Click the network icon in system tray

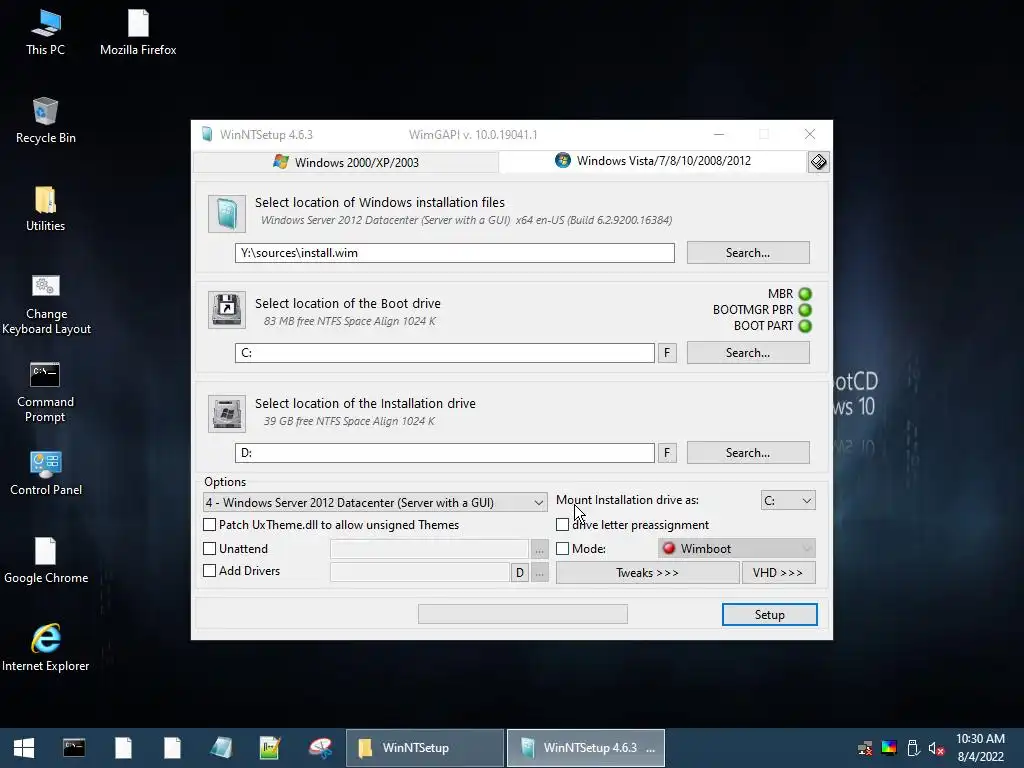[x=865, y=748]
